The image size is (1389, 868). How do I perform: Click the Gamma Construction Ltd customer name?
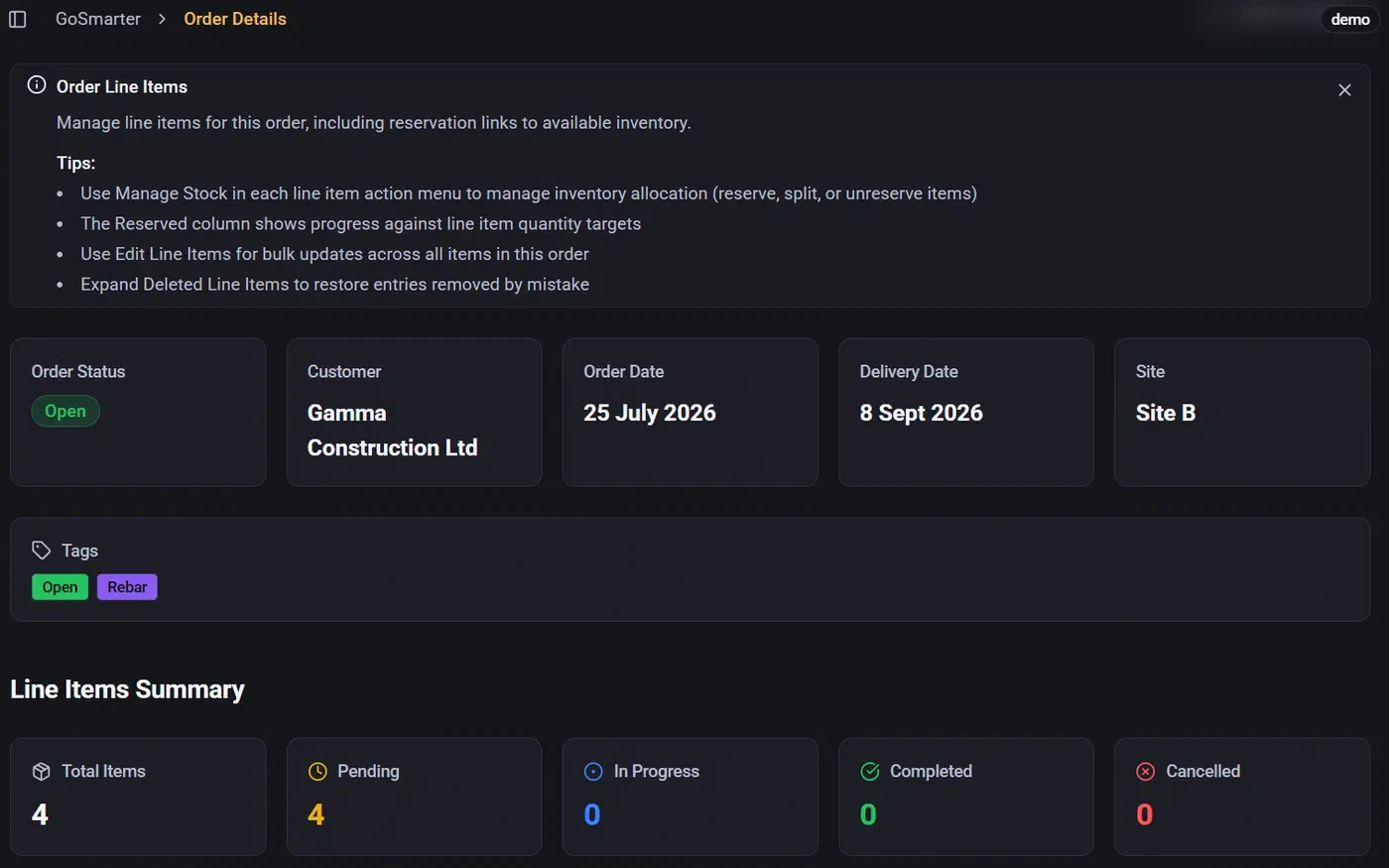393,431
